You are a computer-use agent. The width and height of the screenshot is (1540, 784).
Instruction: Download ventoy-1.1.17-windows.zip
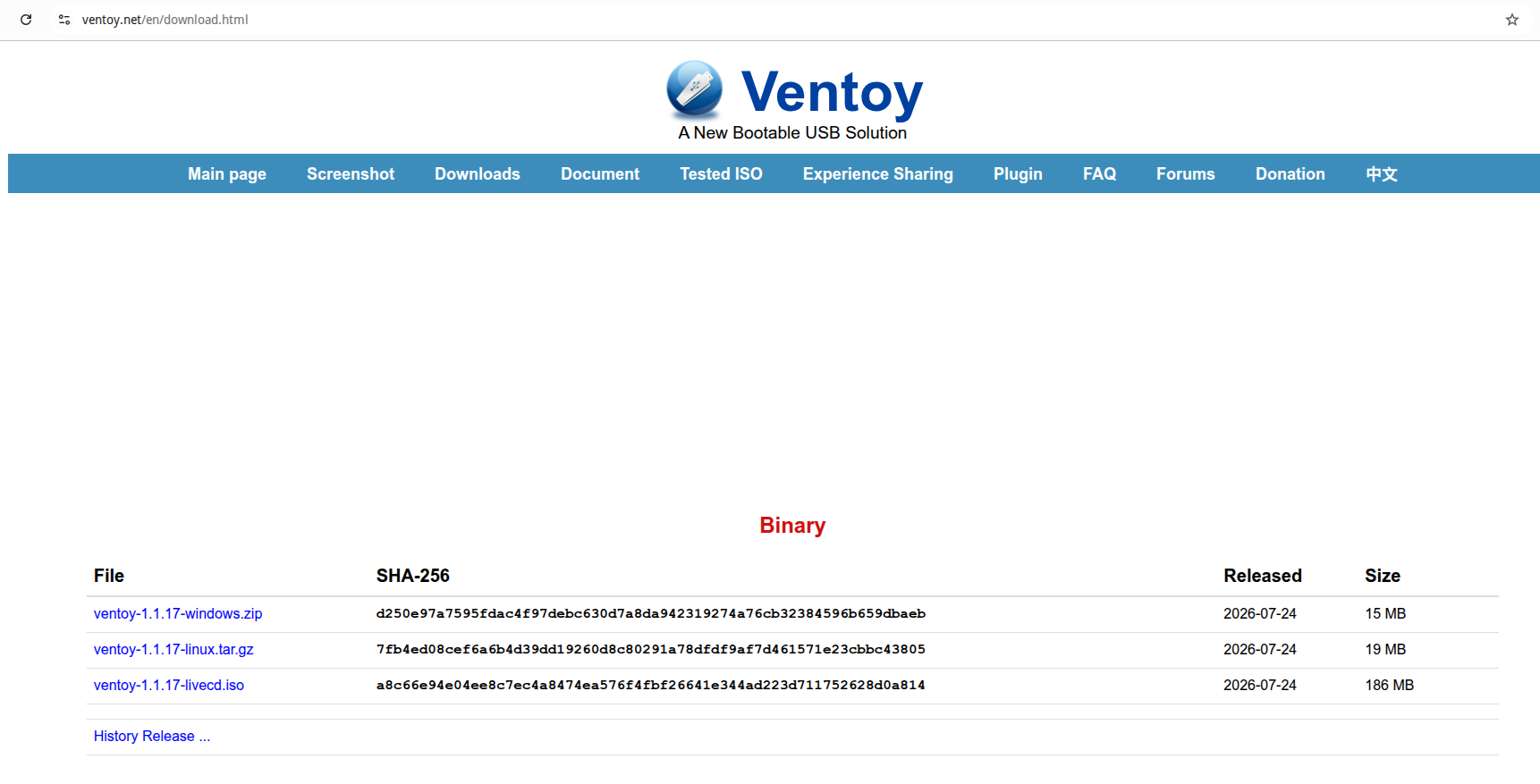[178, 614]
